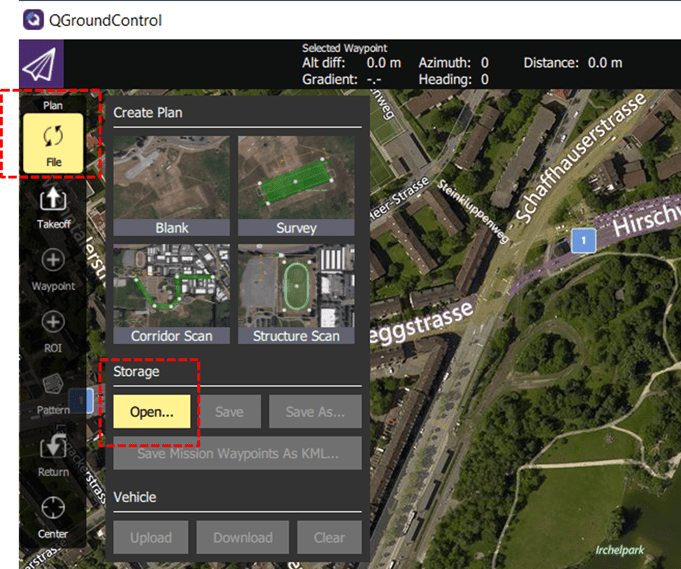681x569 pixels.
Task: Click the Open... storage button
Action: 152,411
